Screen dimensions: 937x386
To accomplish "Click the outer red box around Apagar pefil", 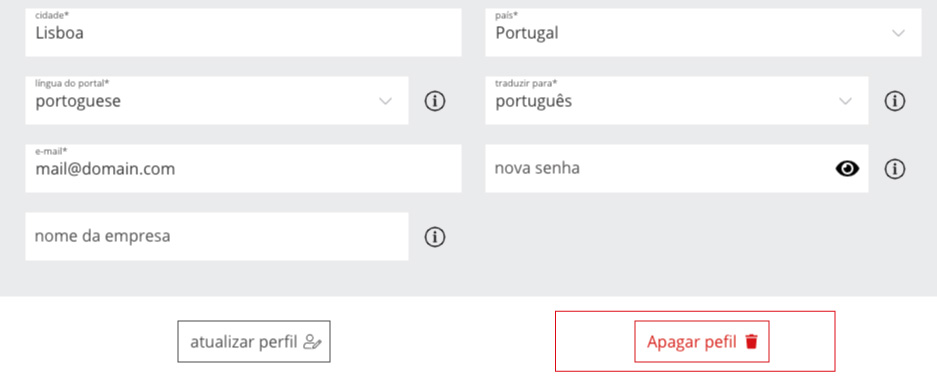I will pos(695,341).
